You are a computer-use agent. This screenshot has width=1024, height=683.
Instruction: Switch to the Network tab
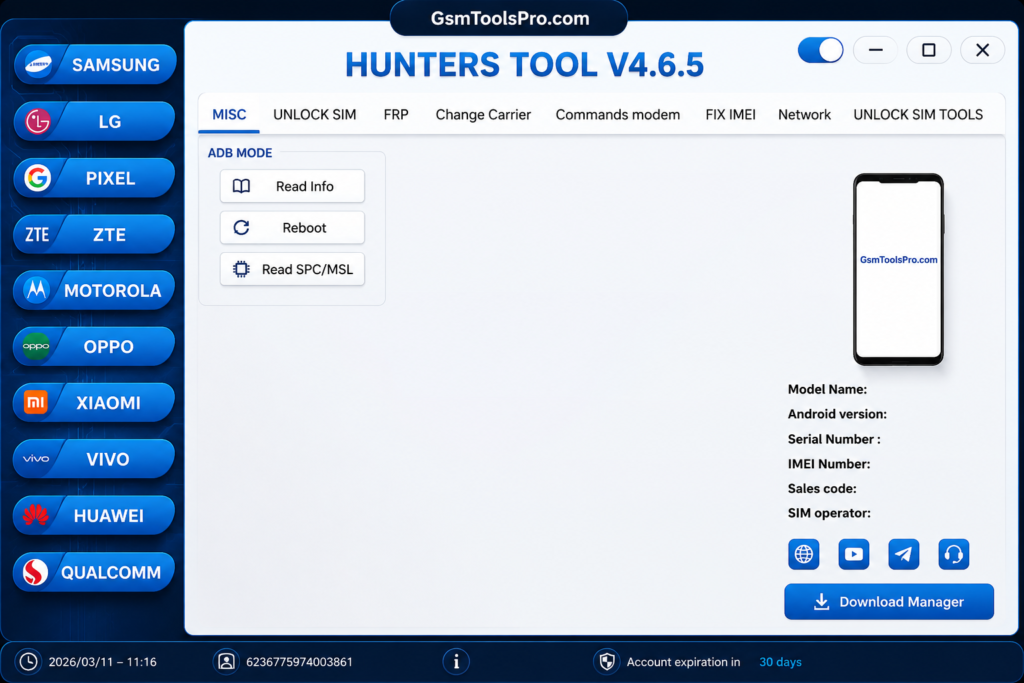[x=805, y=115]
